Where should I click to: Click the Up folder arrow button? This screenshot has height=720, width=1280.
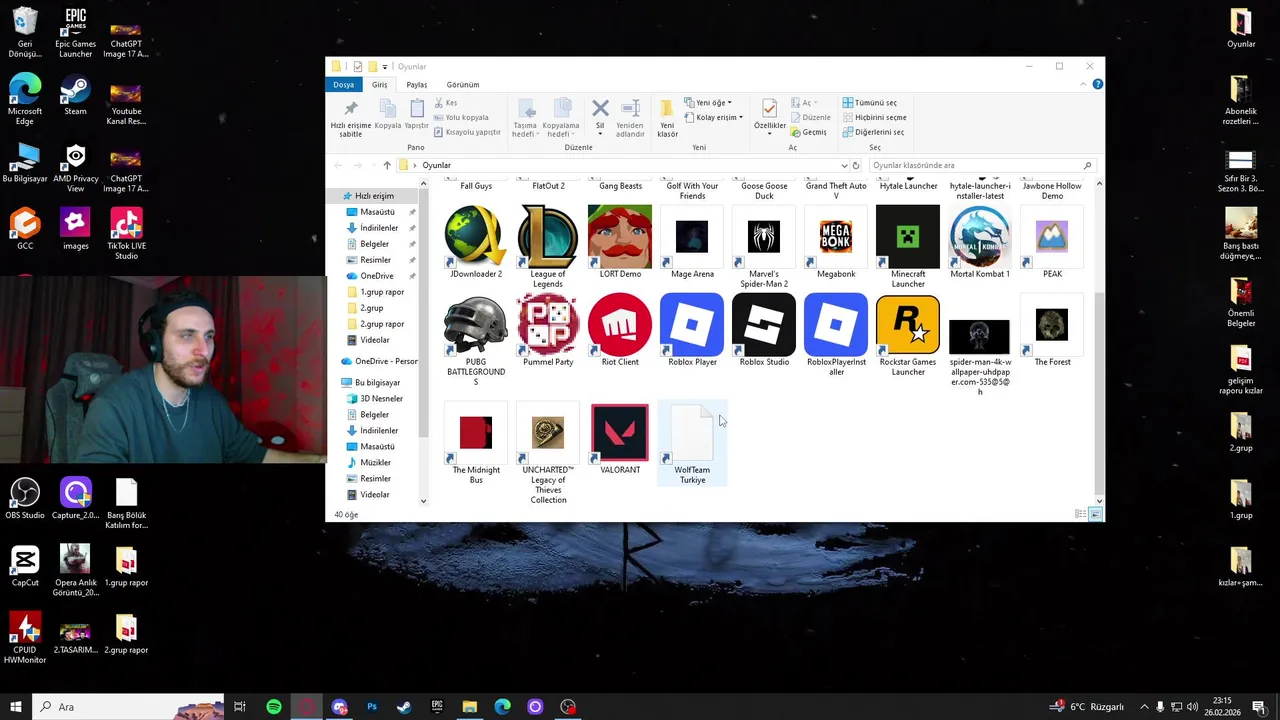(387, 165)
